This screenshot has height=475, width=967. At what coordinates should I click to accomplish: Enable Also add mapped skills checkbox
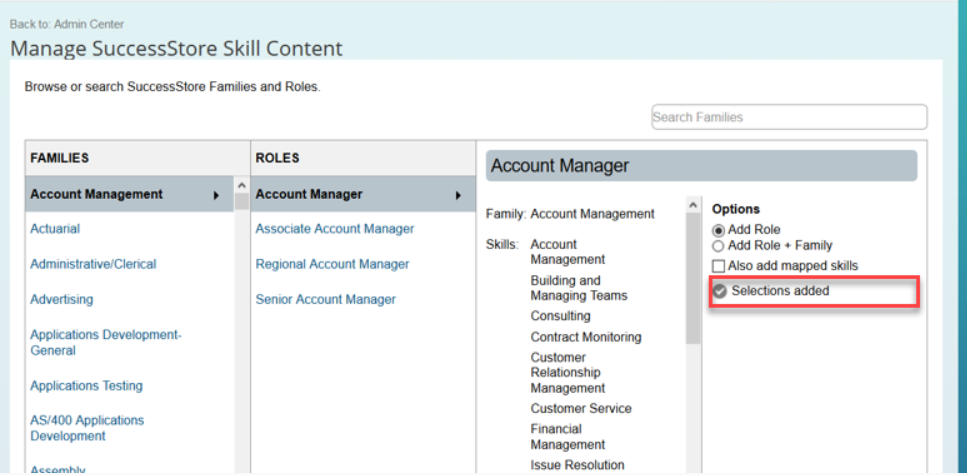coord(718,266)
